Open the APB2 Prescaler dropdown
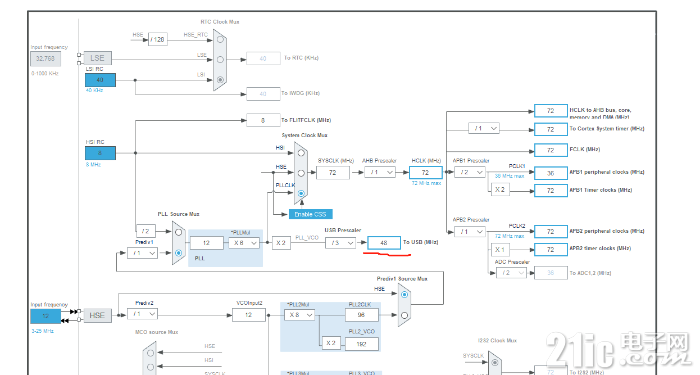 click(x=470, y=231)
